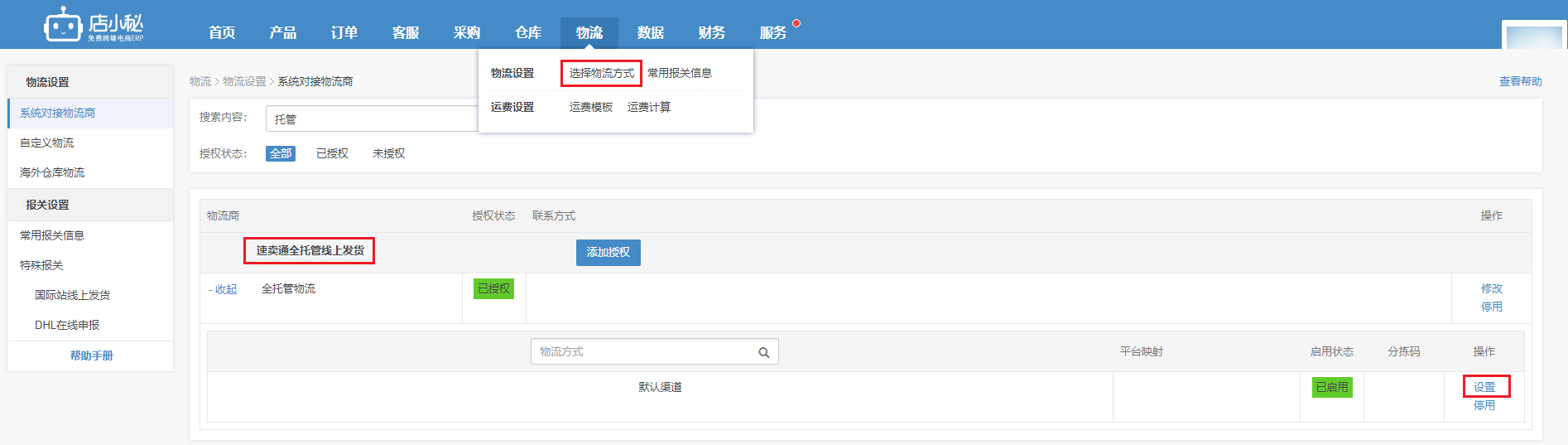This screenshot has width=1568, height=445.
Task: Choose 运费计算 in the dropdown menu
Action: click(x=649, y=107)
